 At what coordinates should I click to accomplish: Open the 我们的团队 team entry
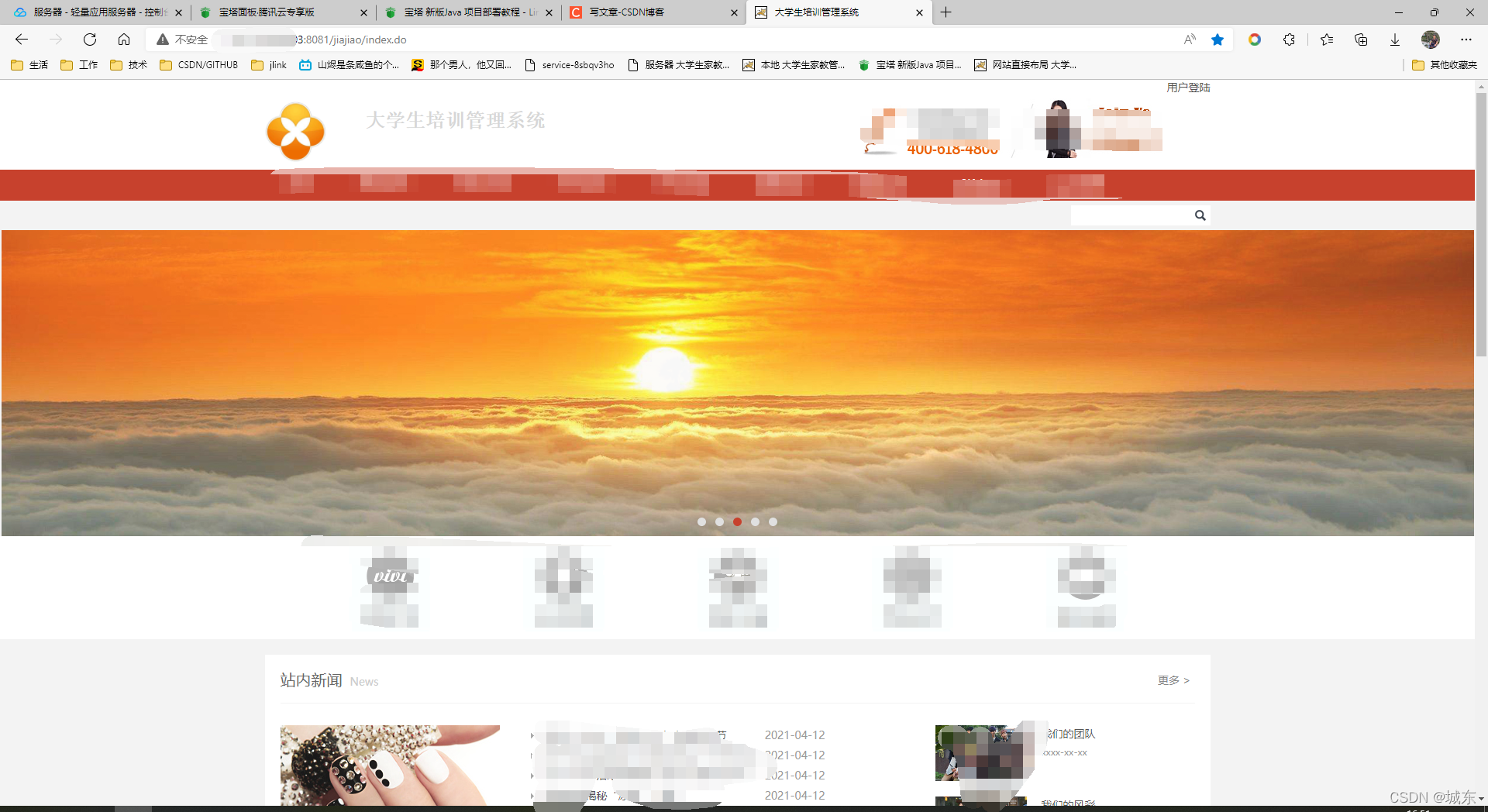click(x=1070, y=734)
